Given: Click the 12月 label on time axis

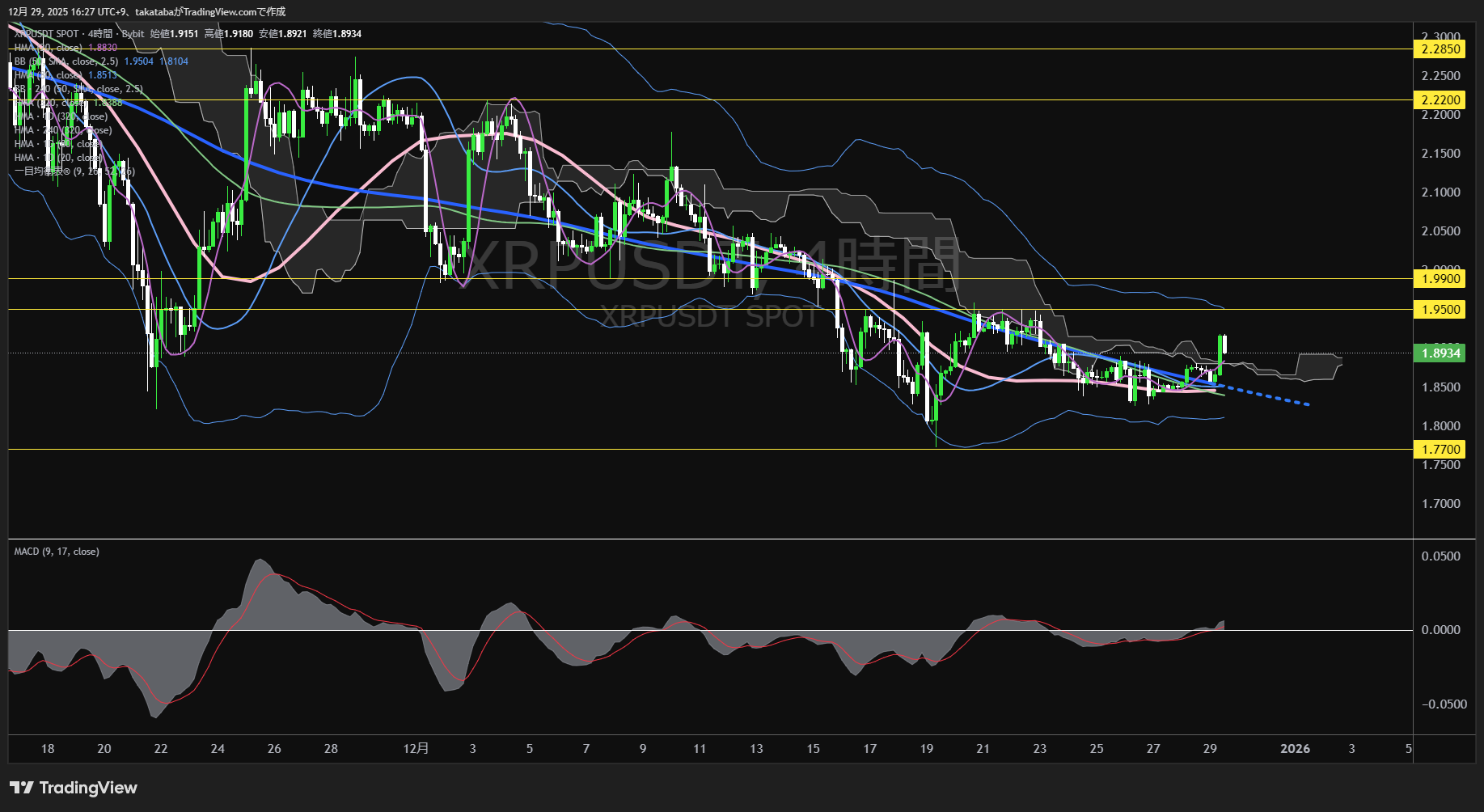Looking at the screenshot, I should [416, 749].
